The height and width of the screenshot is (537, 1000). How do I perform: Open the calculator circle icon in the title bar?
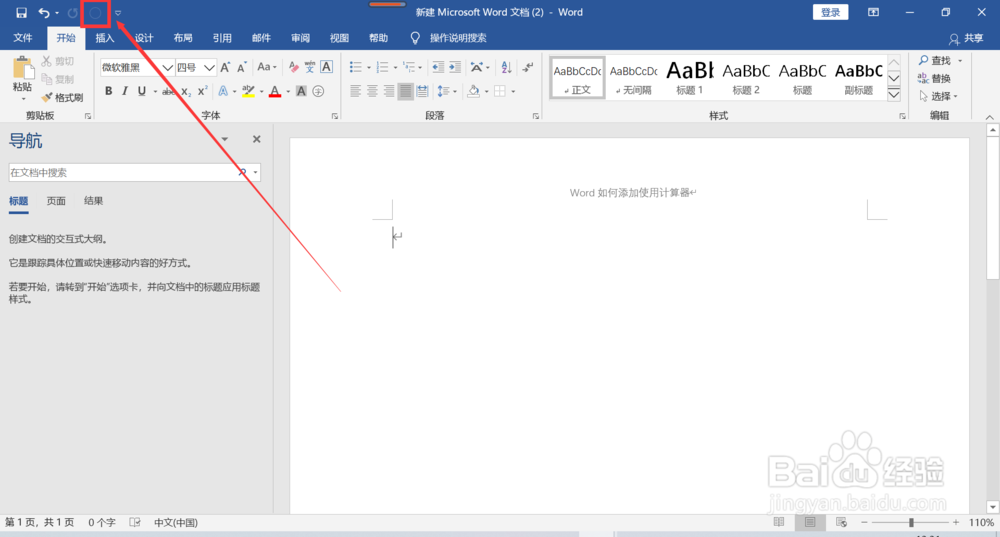96,13
